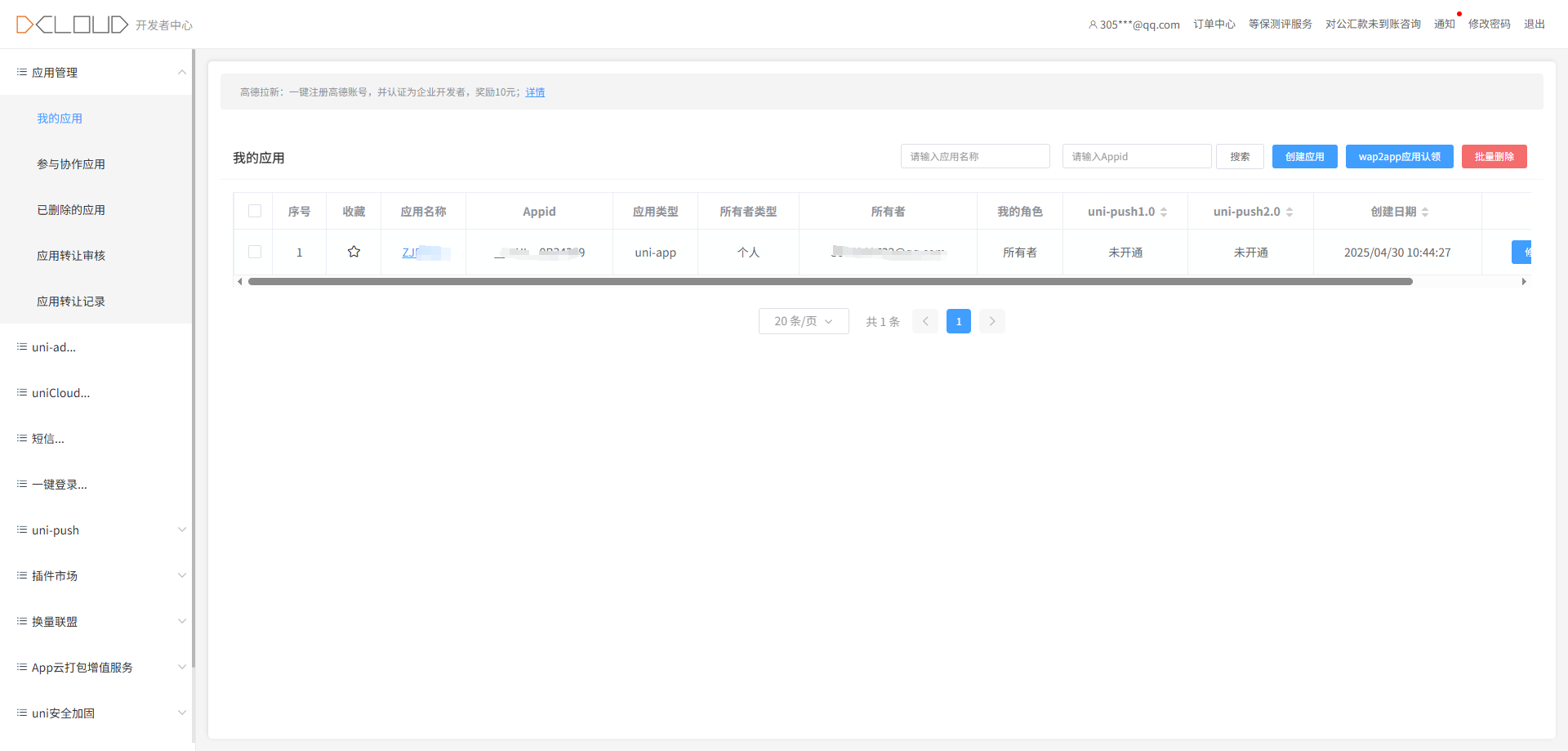Click the 应用类型 column header
This screenshot has width=1568, height=751.
point(656,212)
